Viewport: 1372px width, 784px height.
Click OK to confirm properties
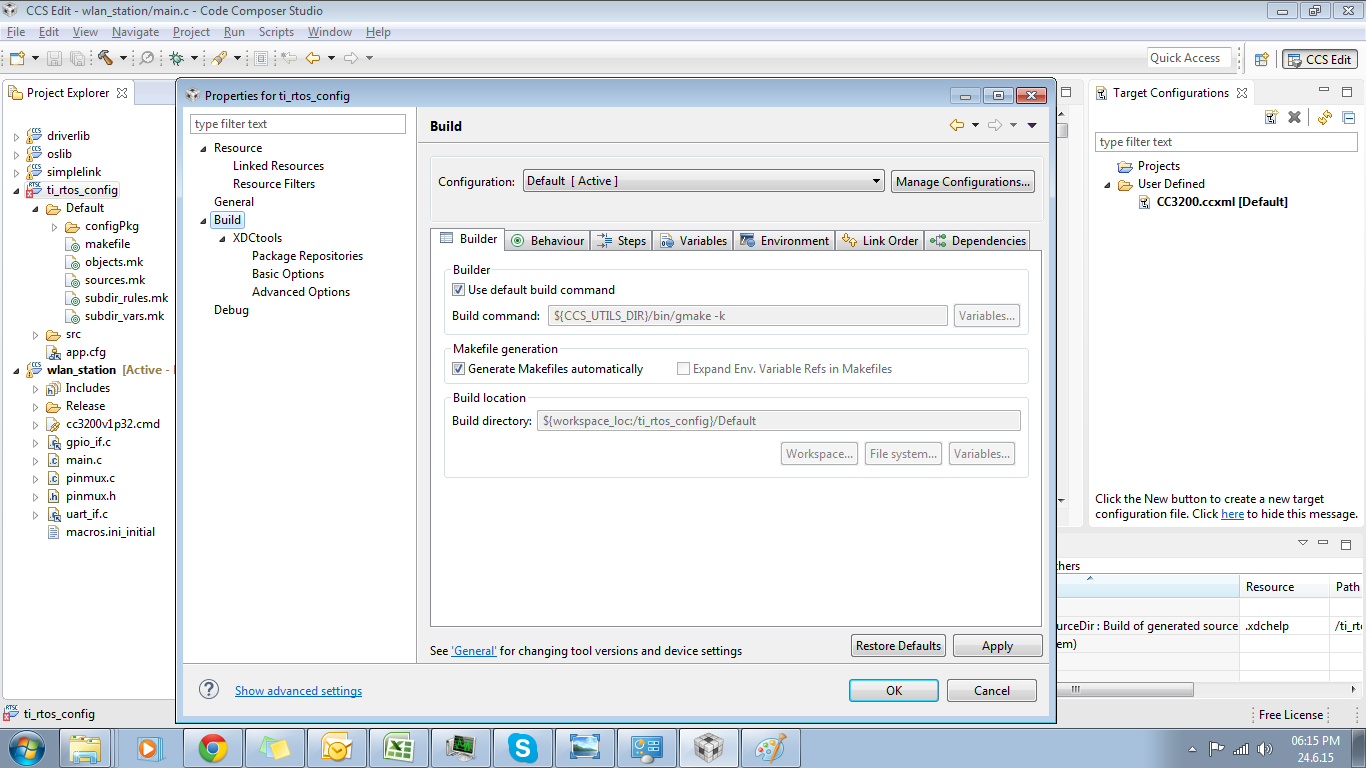tap(894, 690)
